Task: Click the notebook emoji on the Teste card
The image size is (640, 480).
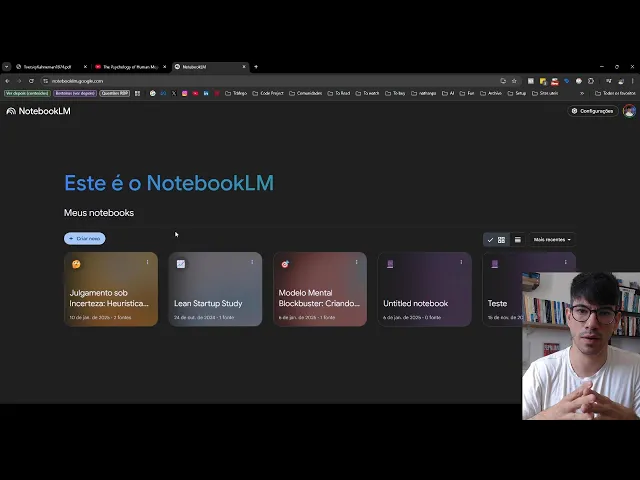Action: (495, 264)
